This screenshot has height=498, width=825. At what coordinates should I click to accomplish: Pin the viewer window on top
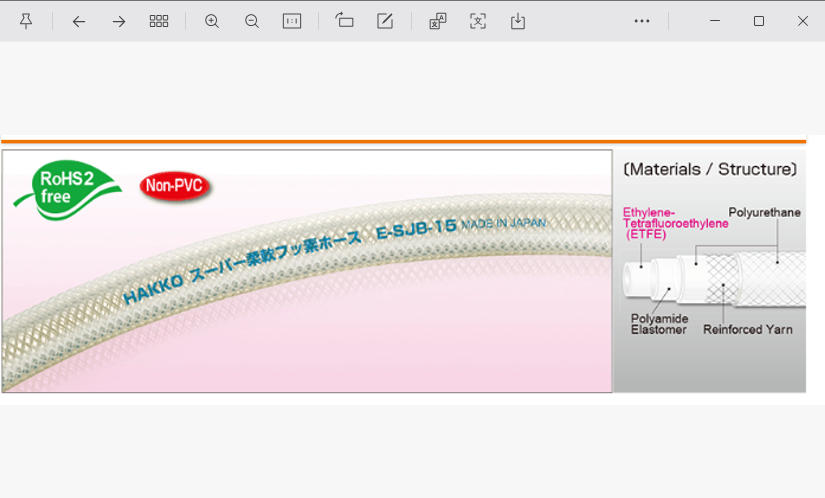(x=26, y=21)
